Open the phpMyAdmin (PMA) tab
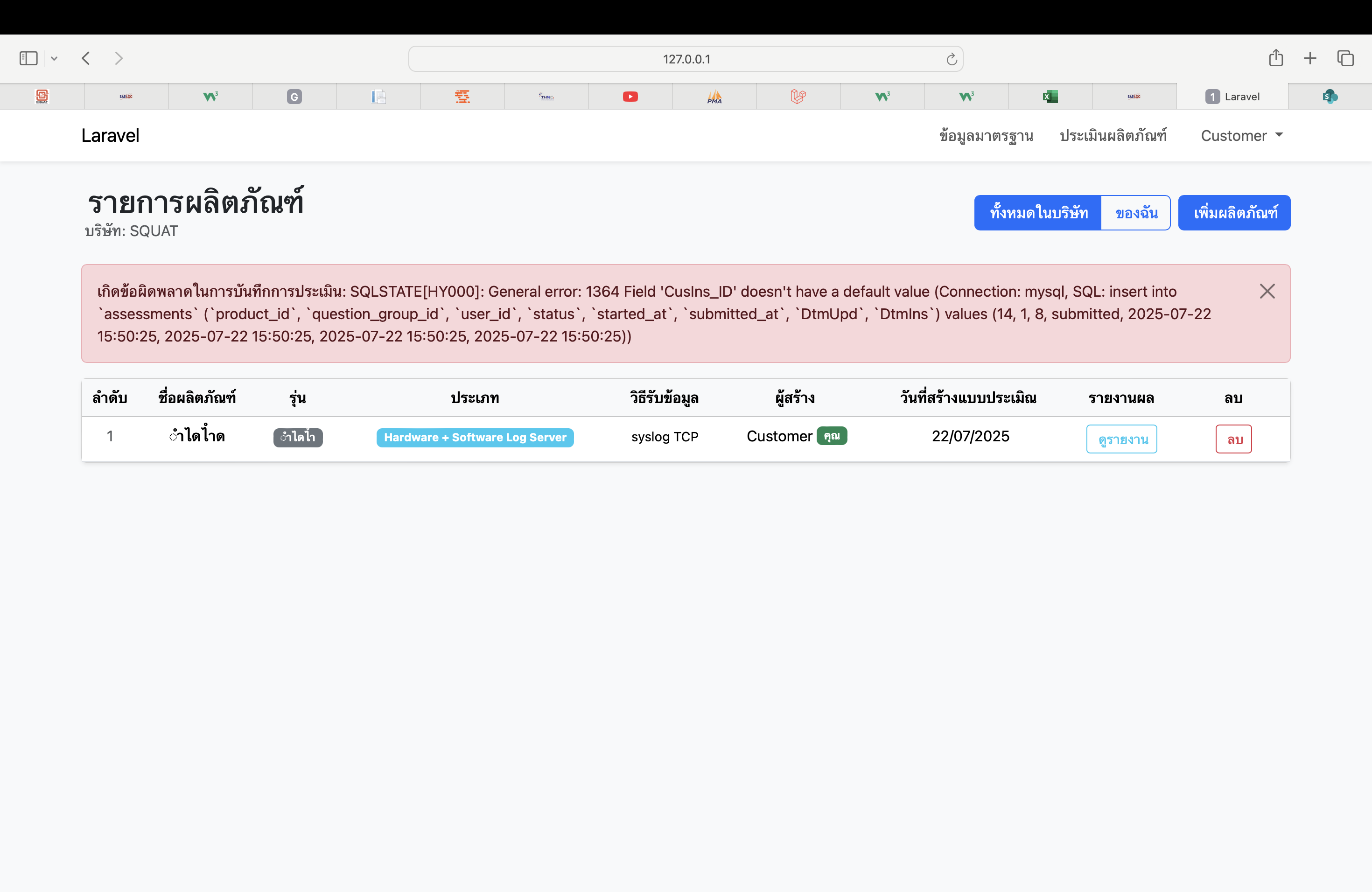The height and width of the screenshot is (892, 1372). point(714,97)
